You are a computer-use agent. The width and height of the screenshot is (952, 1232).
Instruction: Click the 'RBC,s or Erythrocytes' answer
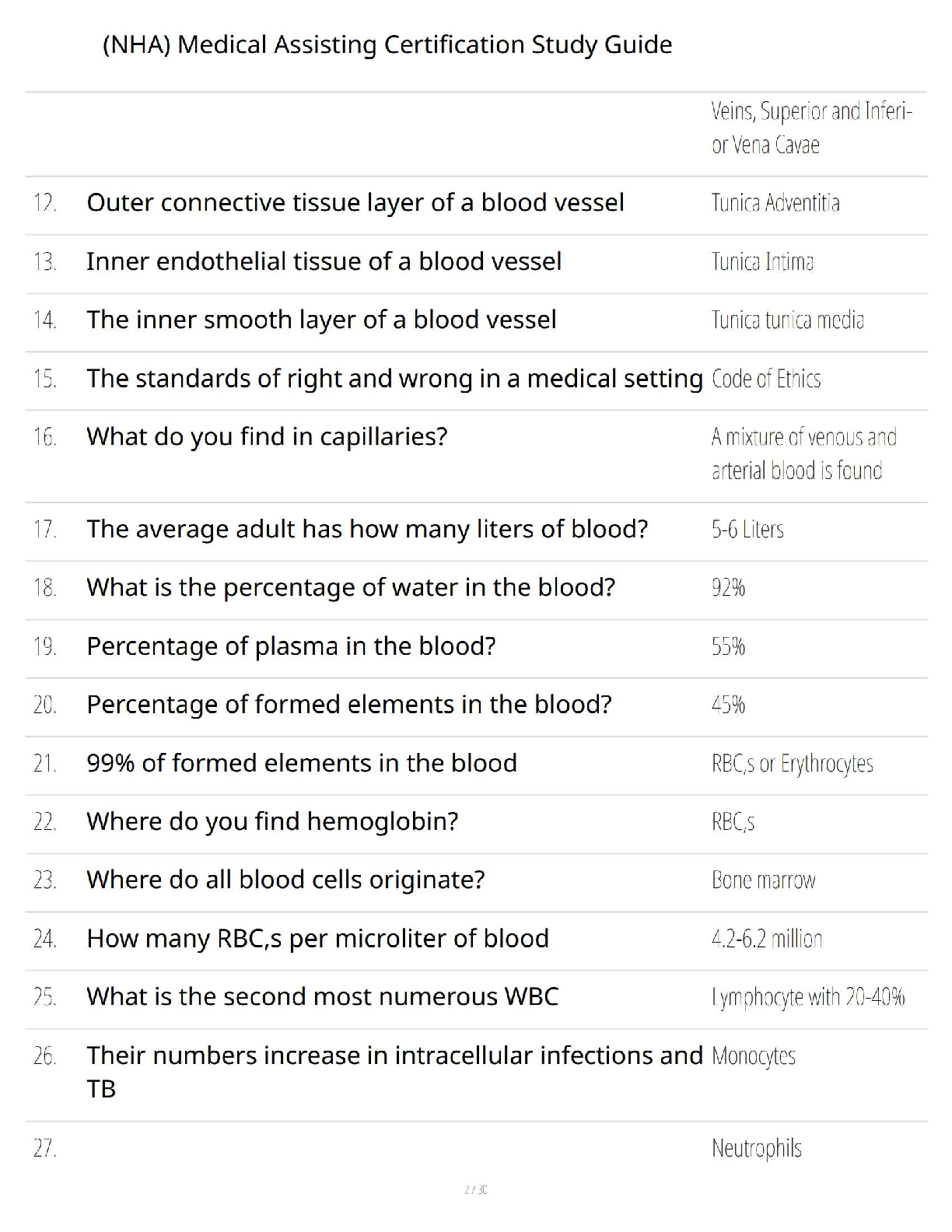tap(792, 764)
